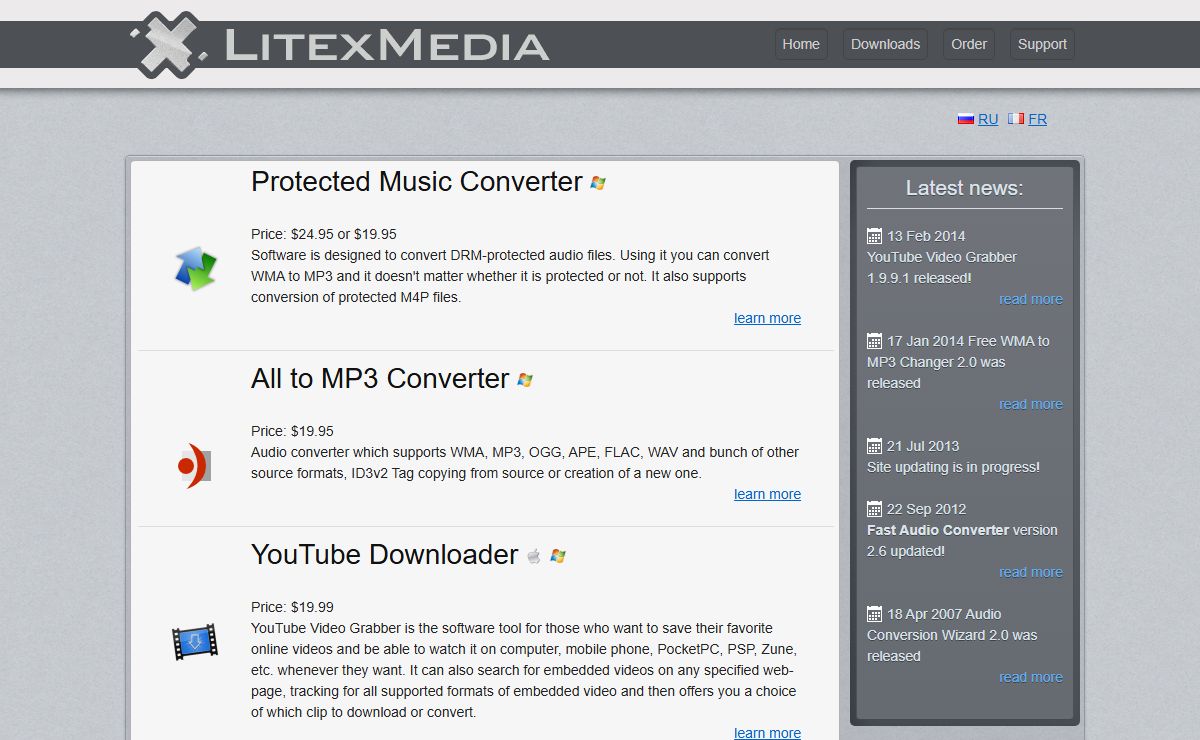
Task: Click Apple logo beside YouTube Downloader
Action: 534,556
